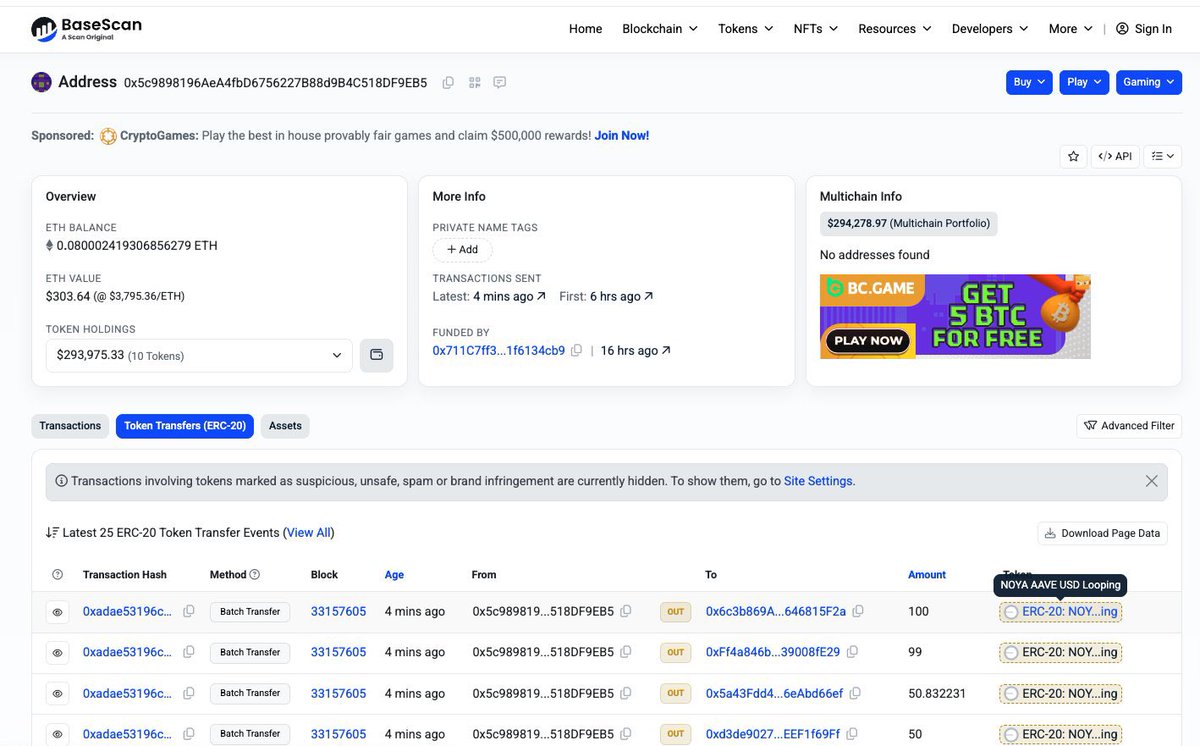Preview the transaction in the 99 amount row
The height and width of the screenshot is (746, 1200).
click(58, 653)
